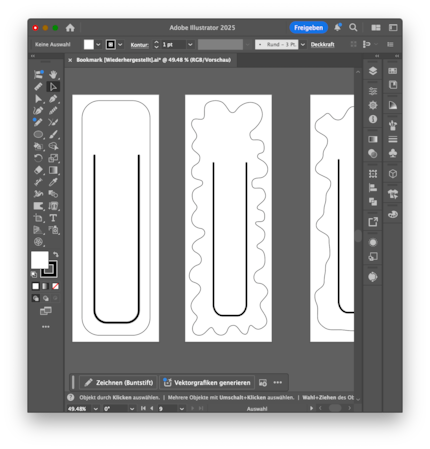The image size is (430, 449).
Task: Set paint mode to Gradient
Action: 45,286
